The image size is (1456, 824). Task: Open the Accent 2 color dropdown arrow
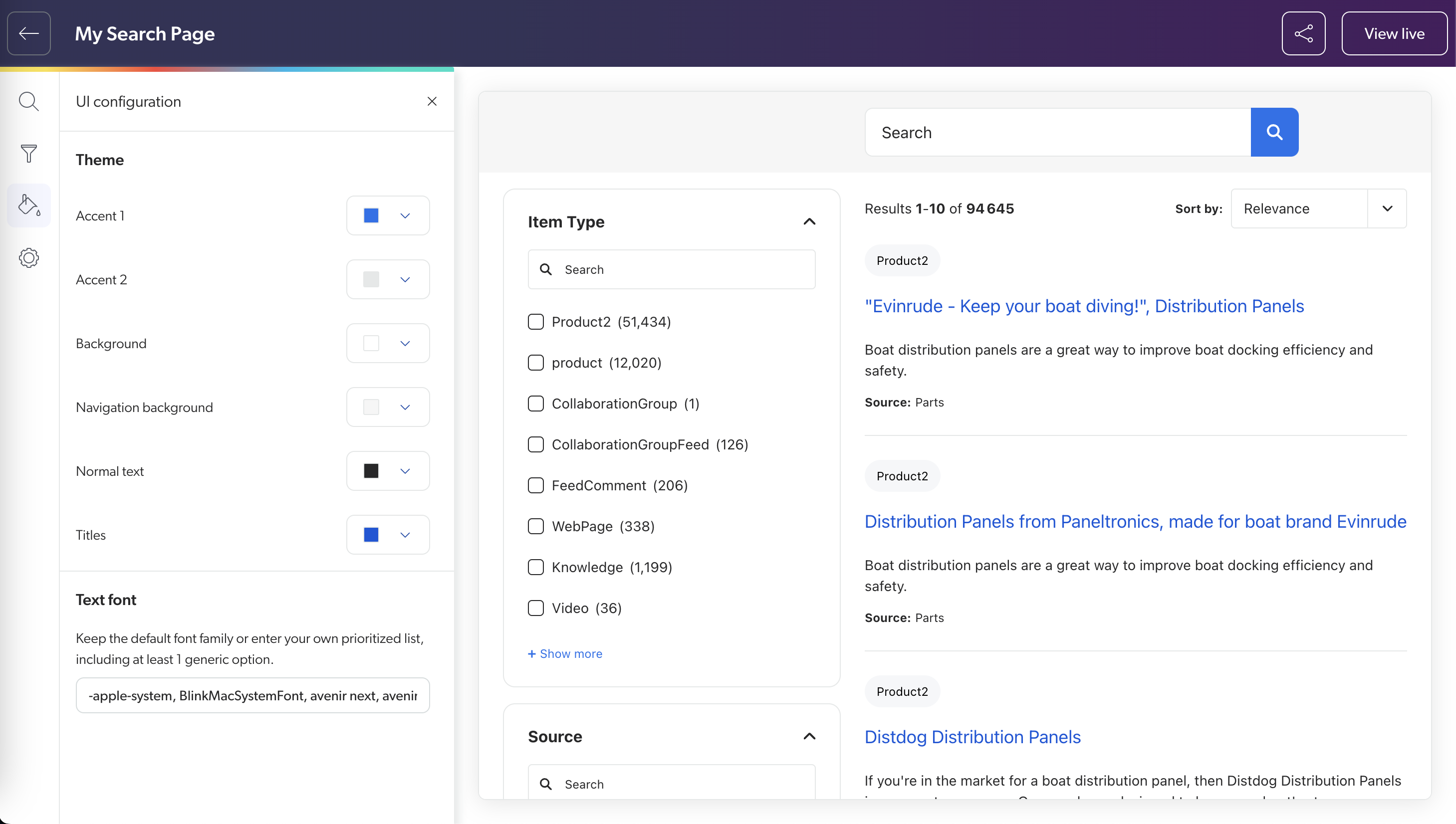(405, 279)
